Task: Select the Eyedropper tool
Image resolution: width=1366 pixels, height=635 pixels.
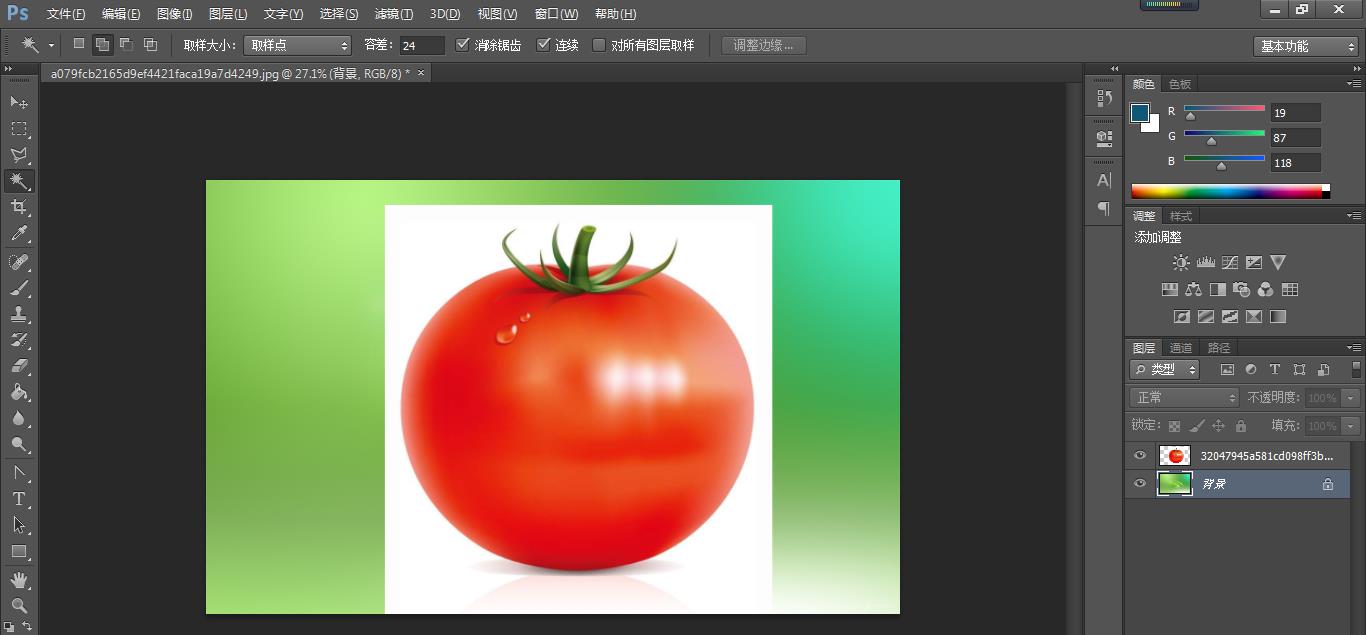Action: (19, 234)
